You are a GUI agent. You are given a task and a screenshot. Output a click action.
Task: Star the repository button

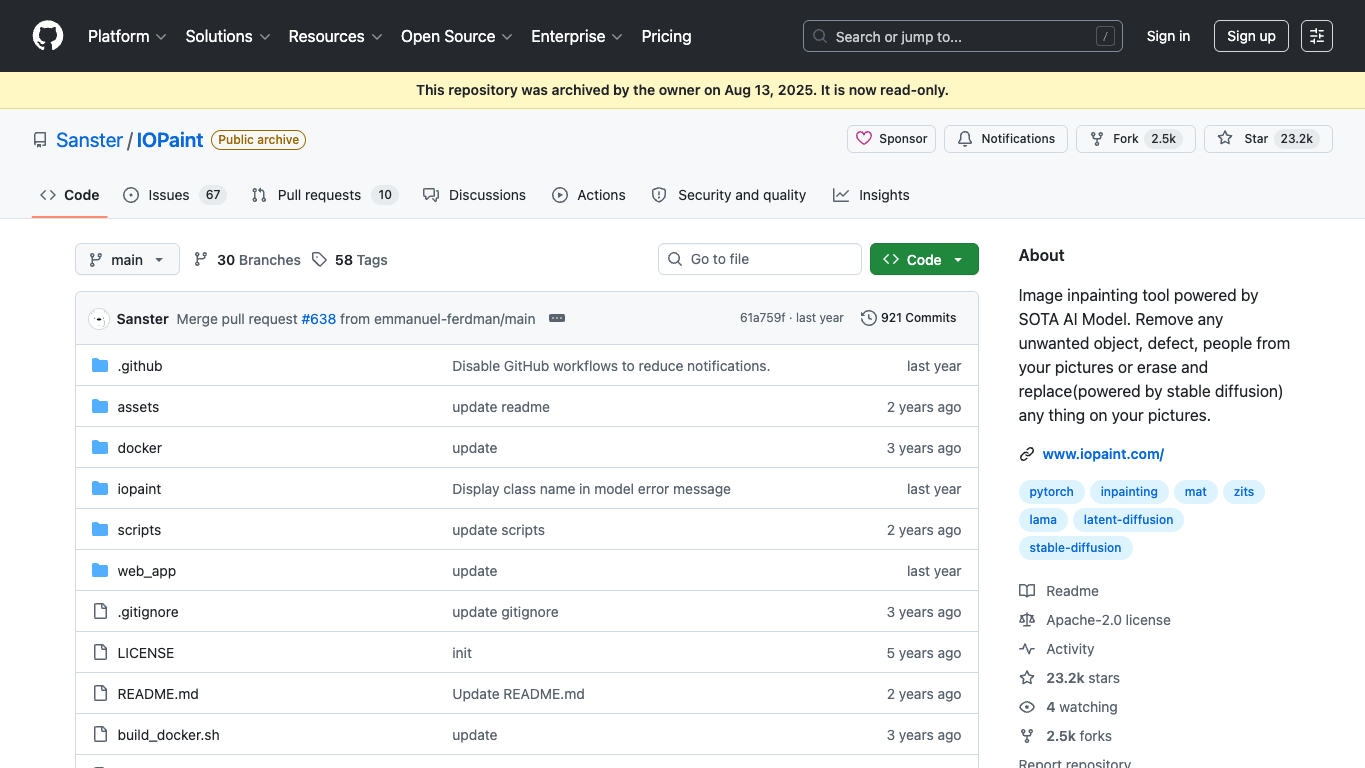[1268, 139]
